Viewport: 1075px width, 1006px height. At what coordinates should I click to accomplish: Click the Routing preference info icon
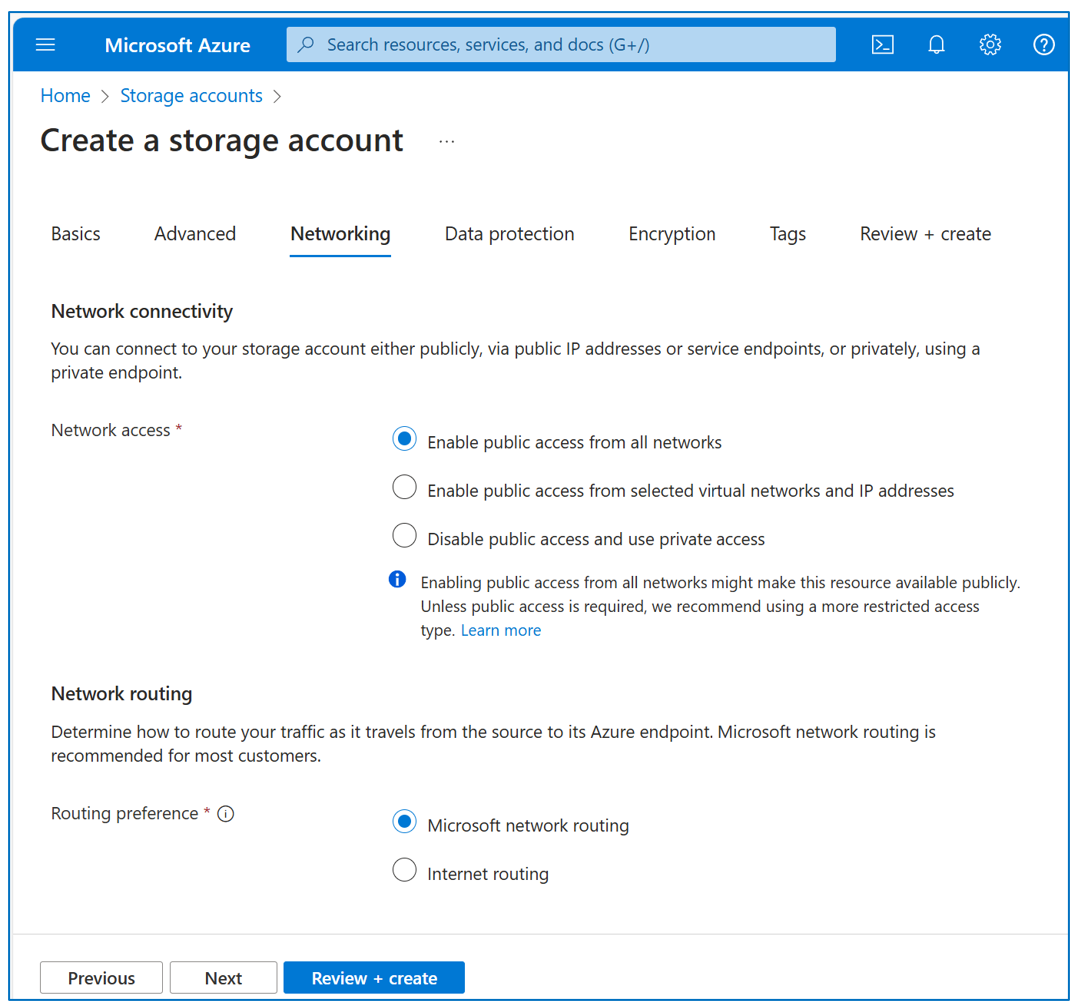[x=226, y=814]
